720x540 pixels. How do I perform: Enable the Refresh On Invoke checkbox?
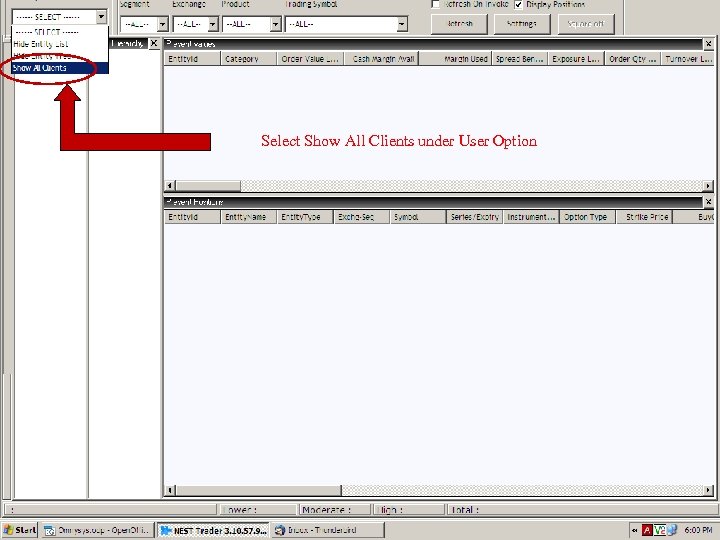coord(435,4)
